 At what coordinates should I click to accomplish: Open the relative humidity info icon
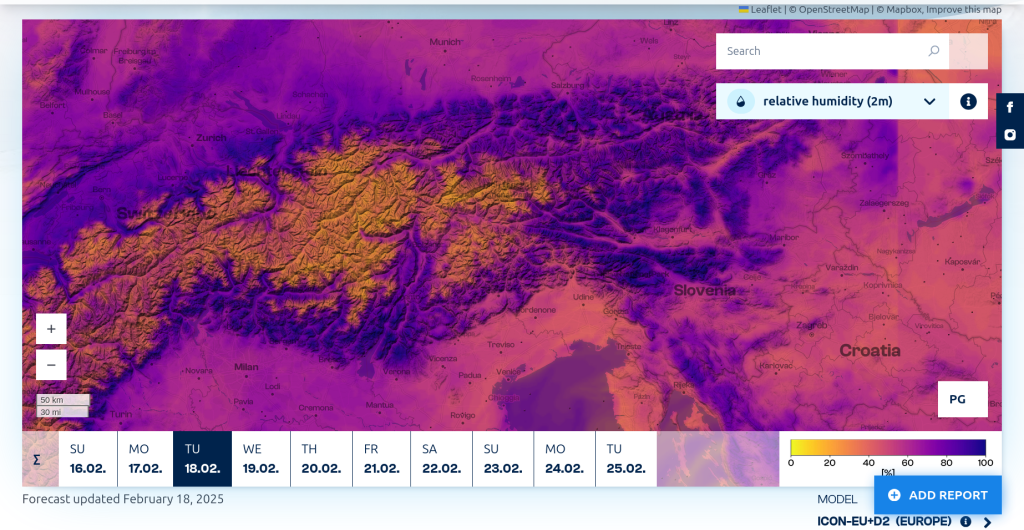point(968,101)
